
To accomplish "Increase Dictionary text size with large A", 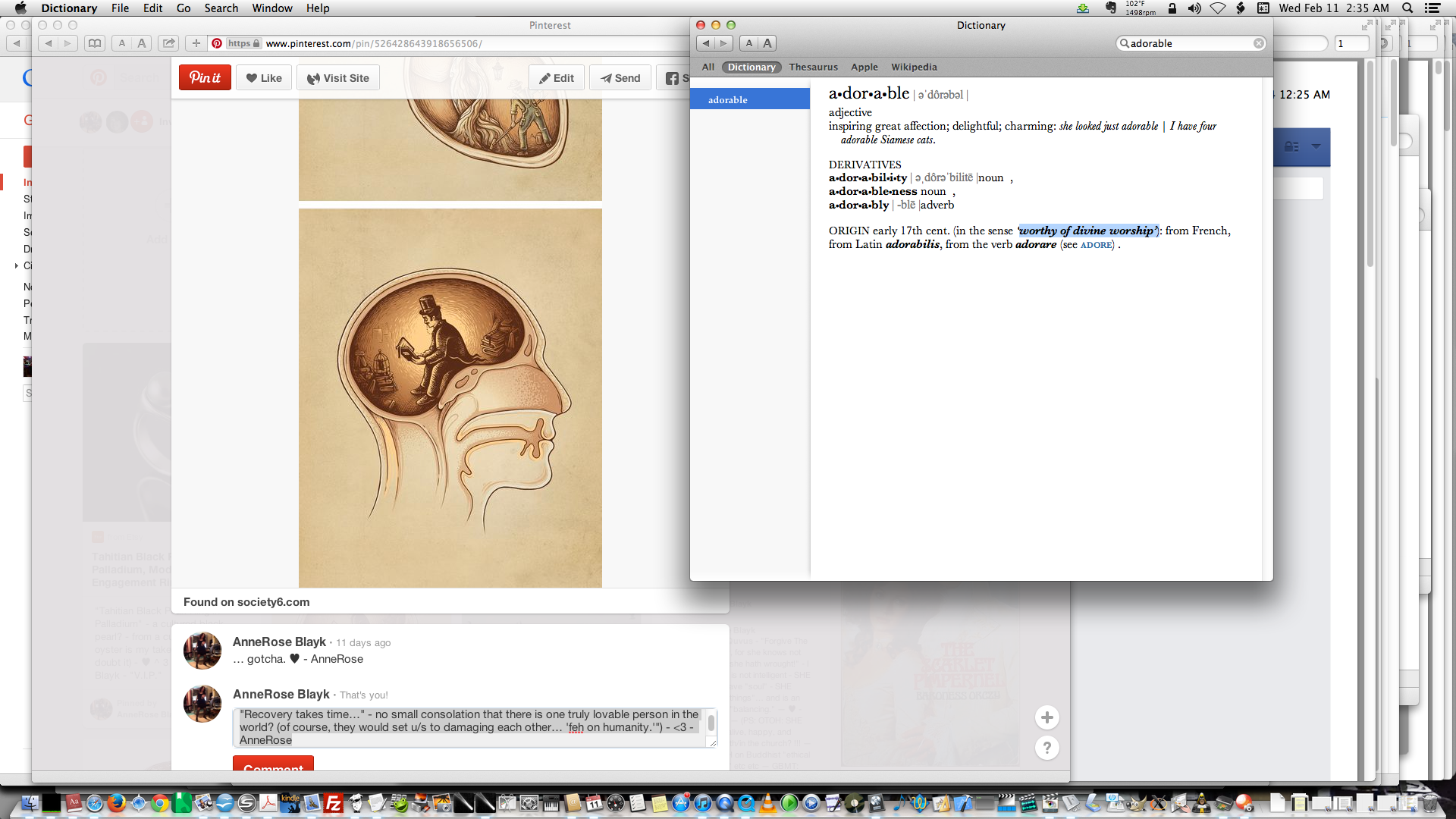I will [x=767, y=43].
